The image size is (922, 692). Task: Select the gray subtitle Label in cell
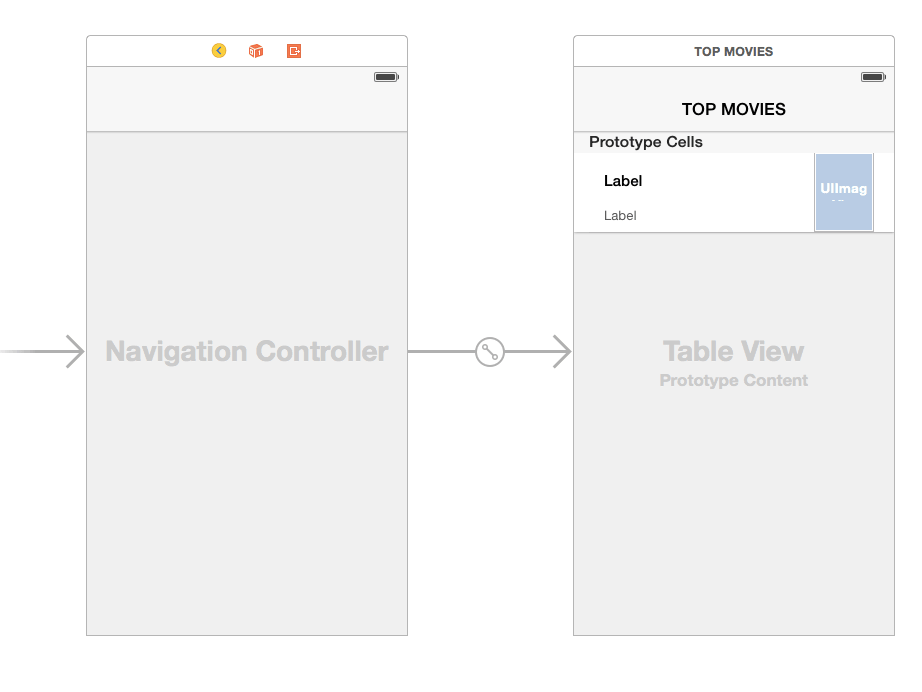coord(620,215)
